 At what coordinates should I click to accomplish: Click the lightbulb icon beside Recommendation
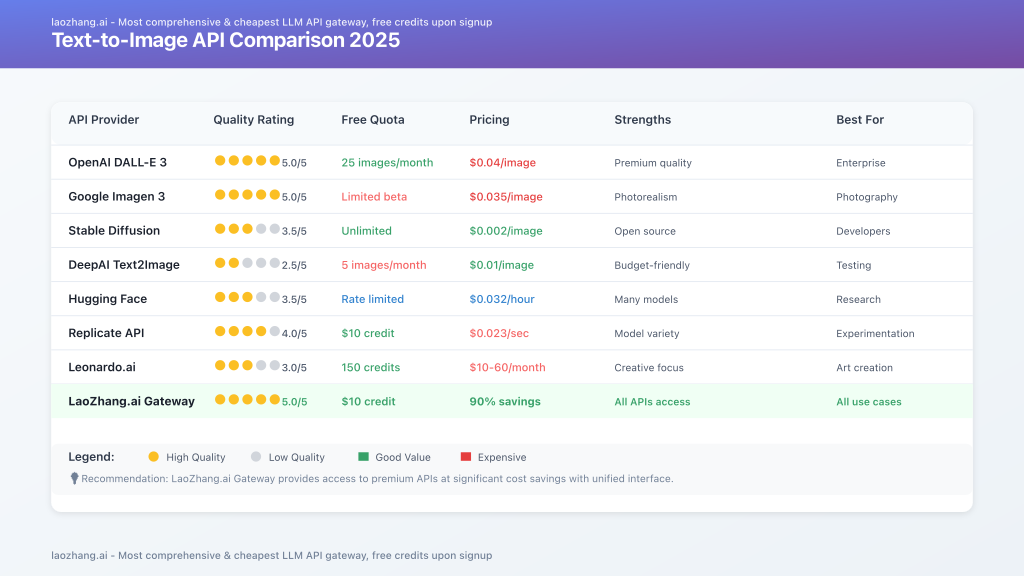74,479
